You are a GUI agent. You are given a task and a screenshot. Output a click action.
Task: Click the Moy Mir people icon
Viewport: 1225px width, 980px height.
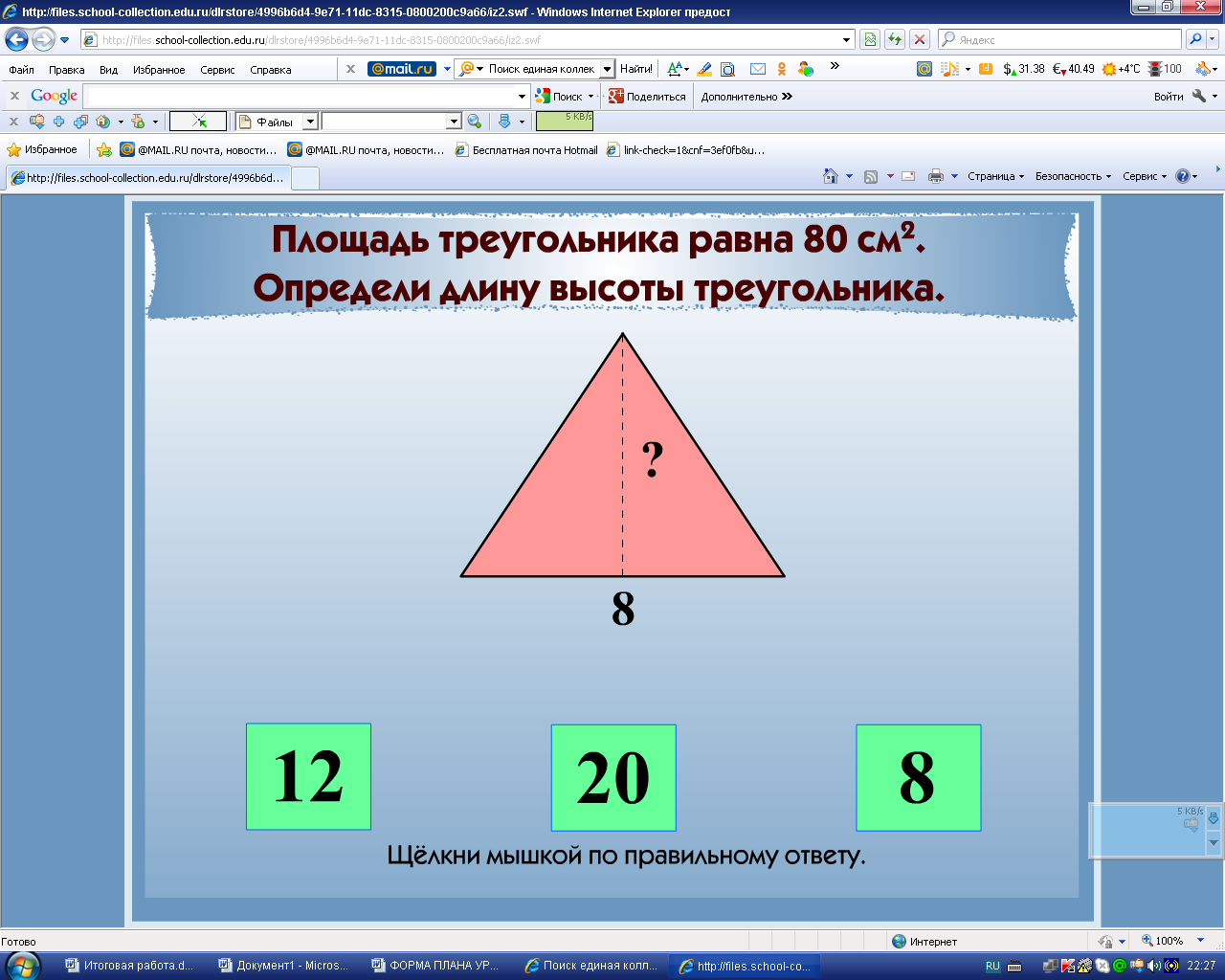[806, 69]
